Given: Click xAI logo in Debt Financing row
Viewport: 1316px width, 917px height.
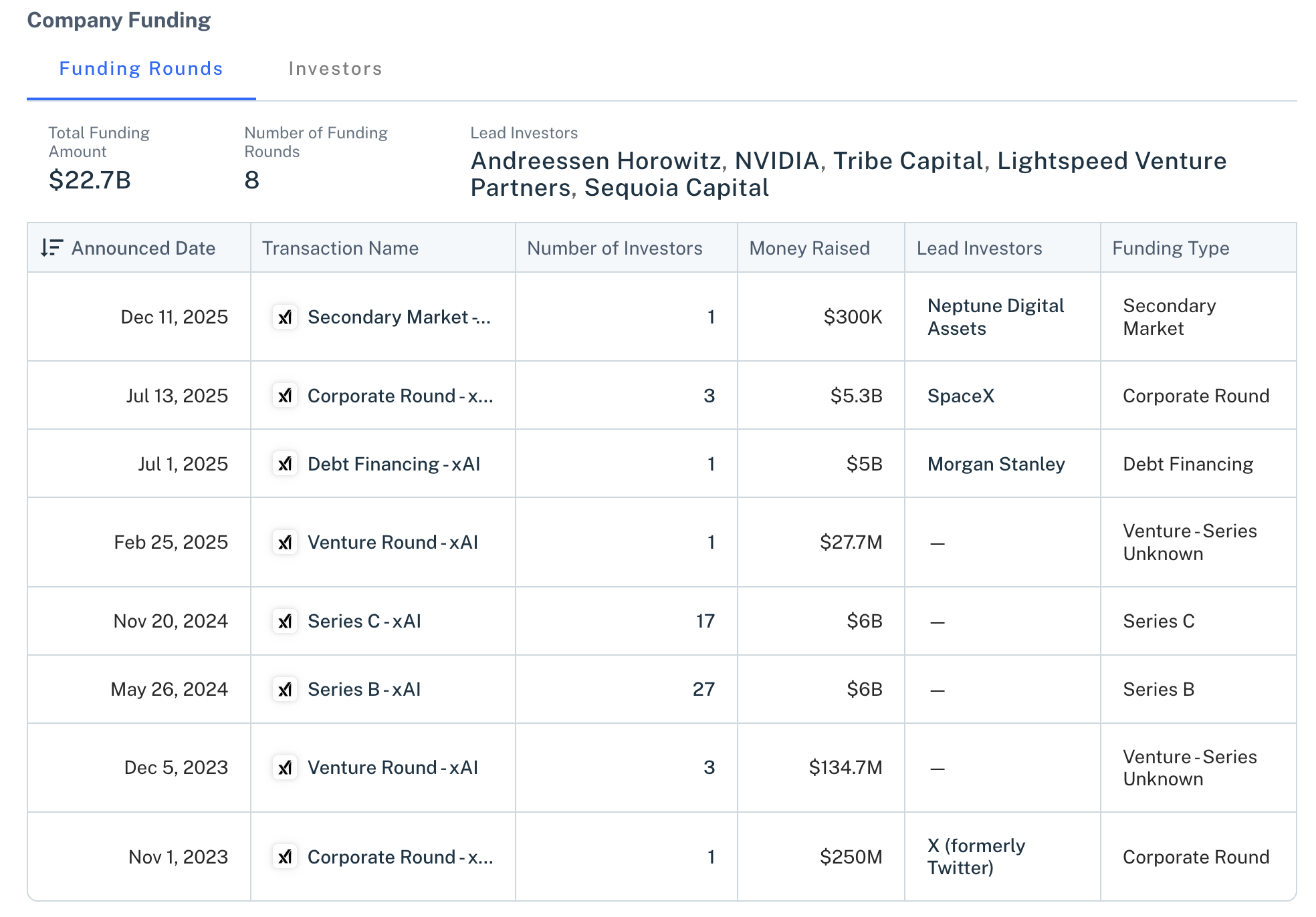Looking at the screenshot, I should click(x=285, y=464).
